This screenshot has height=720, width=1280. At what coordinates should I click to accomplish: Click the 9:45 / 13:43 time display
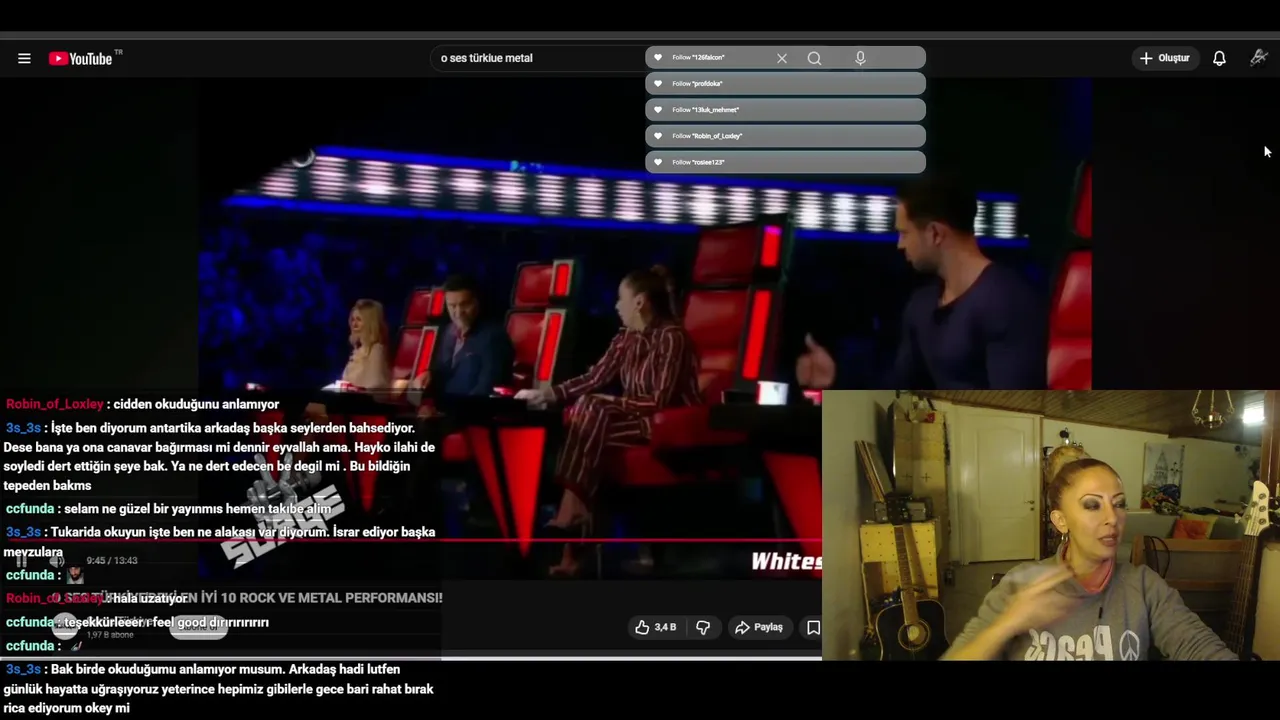(x=112, y=561)
